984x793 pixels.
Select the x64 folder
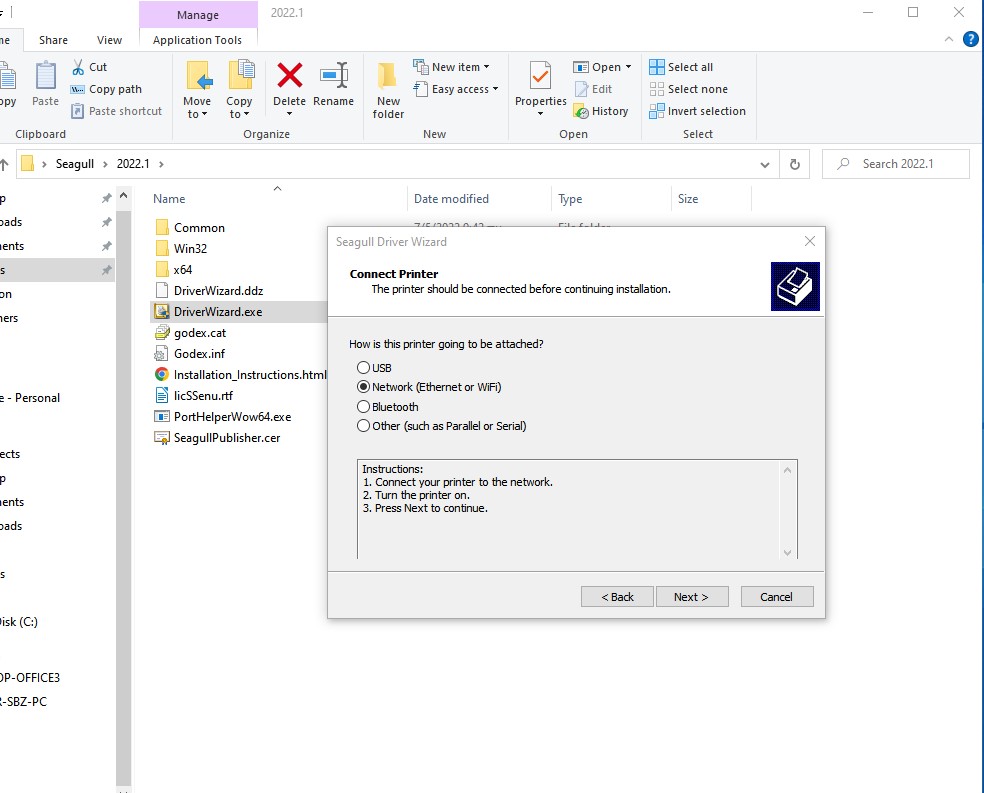(174, 270)
